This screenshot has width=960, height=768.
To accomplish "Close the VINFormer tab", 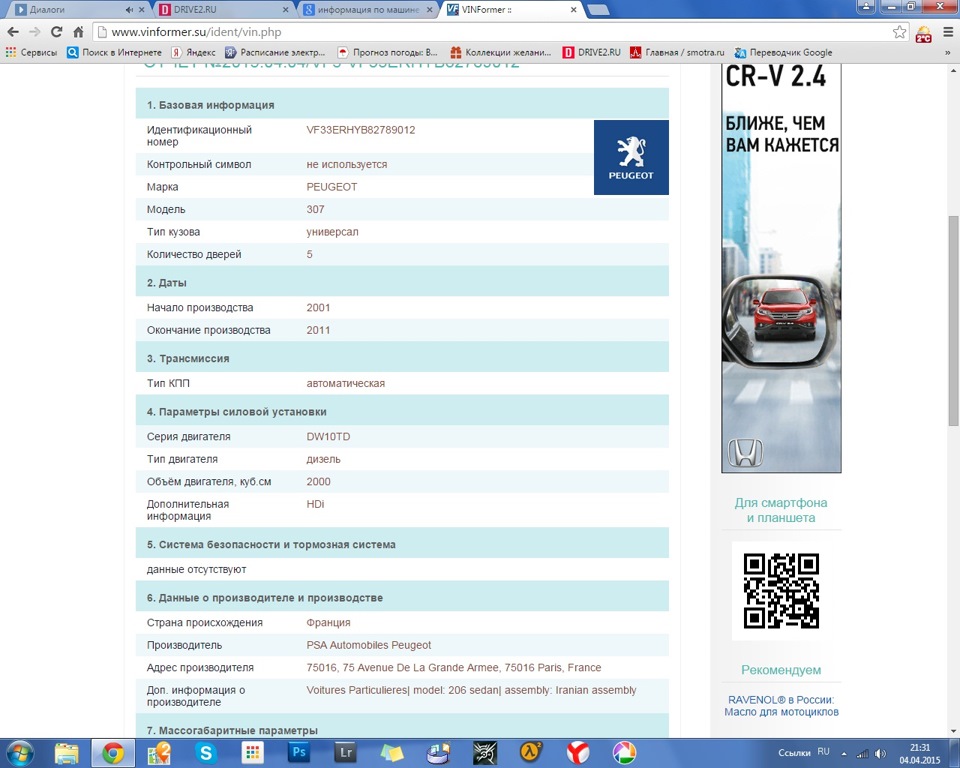I will click(x=574, y=10).
